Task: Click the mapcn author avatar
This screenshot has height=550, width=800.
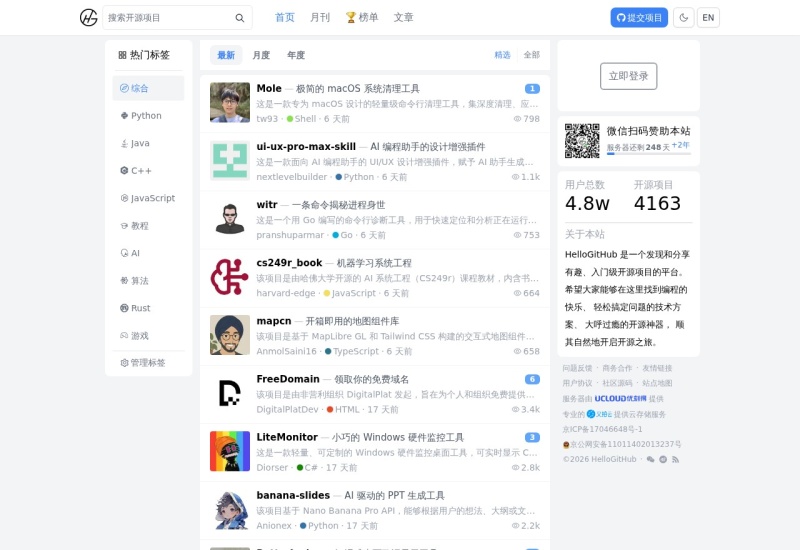Action: 230,335
